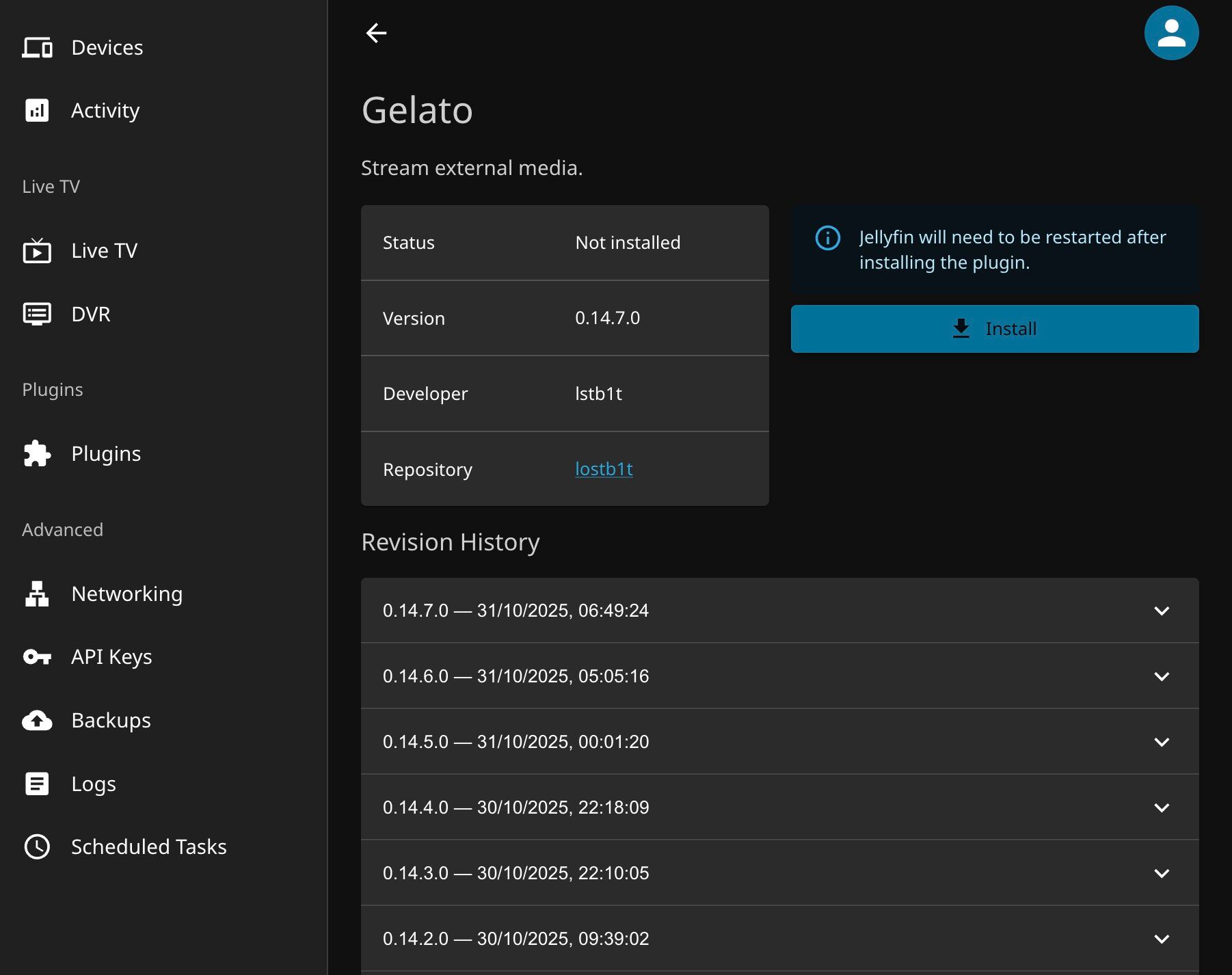Install the Gelato plugin
This screenshot has height=975, width=1232.
click(994, 329)
